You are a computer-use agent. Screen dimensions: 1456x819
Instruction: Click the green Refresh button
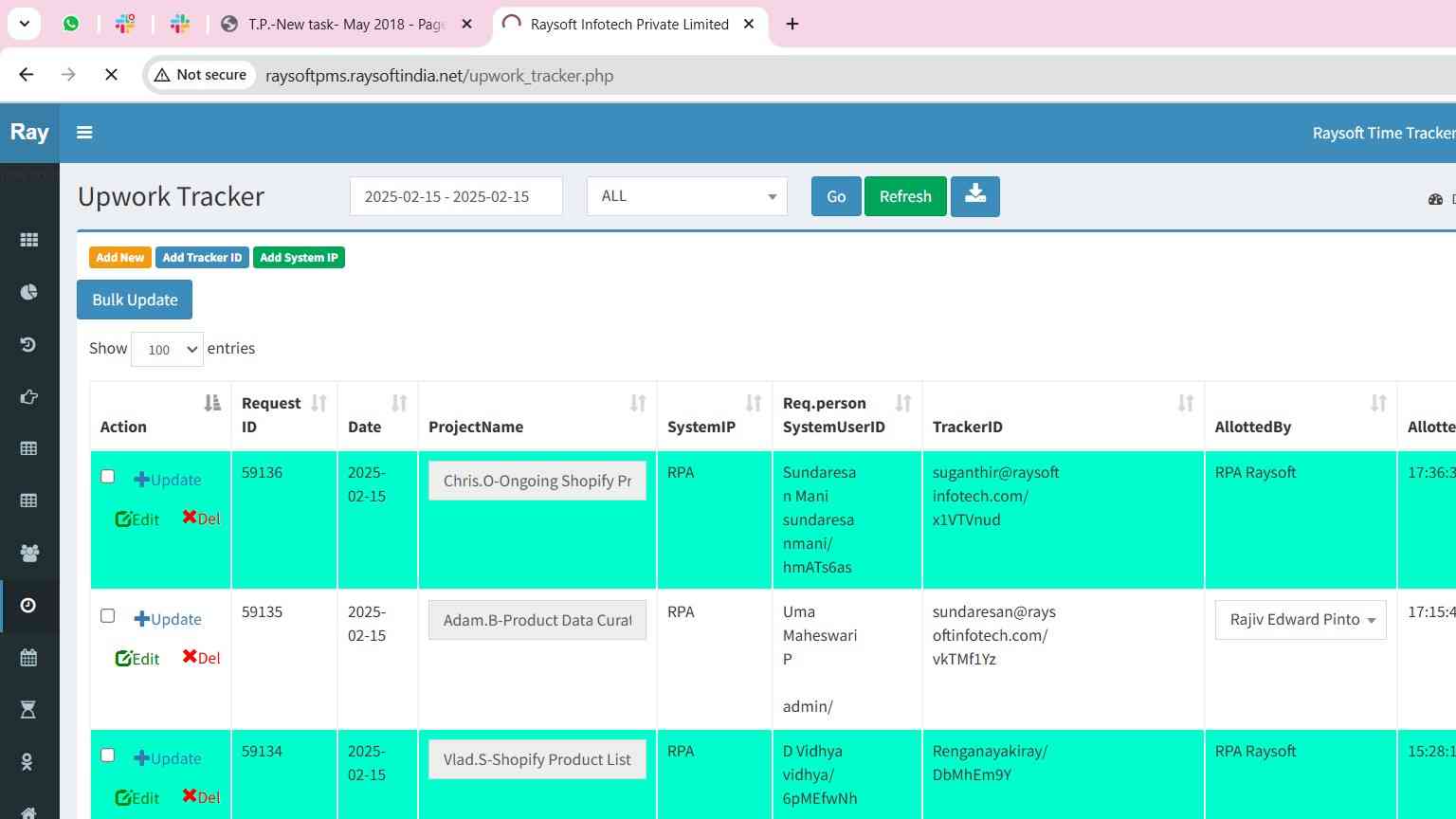pyautogui.click(x=905, y=196)
